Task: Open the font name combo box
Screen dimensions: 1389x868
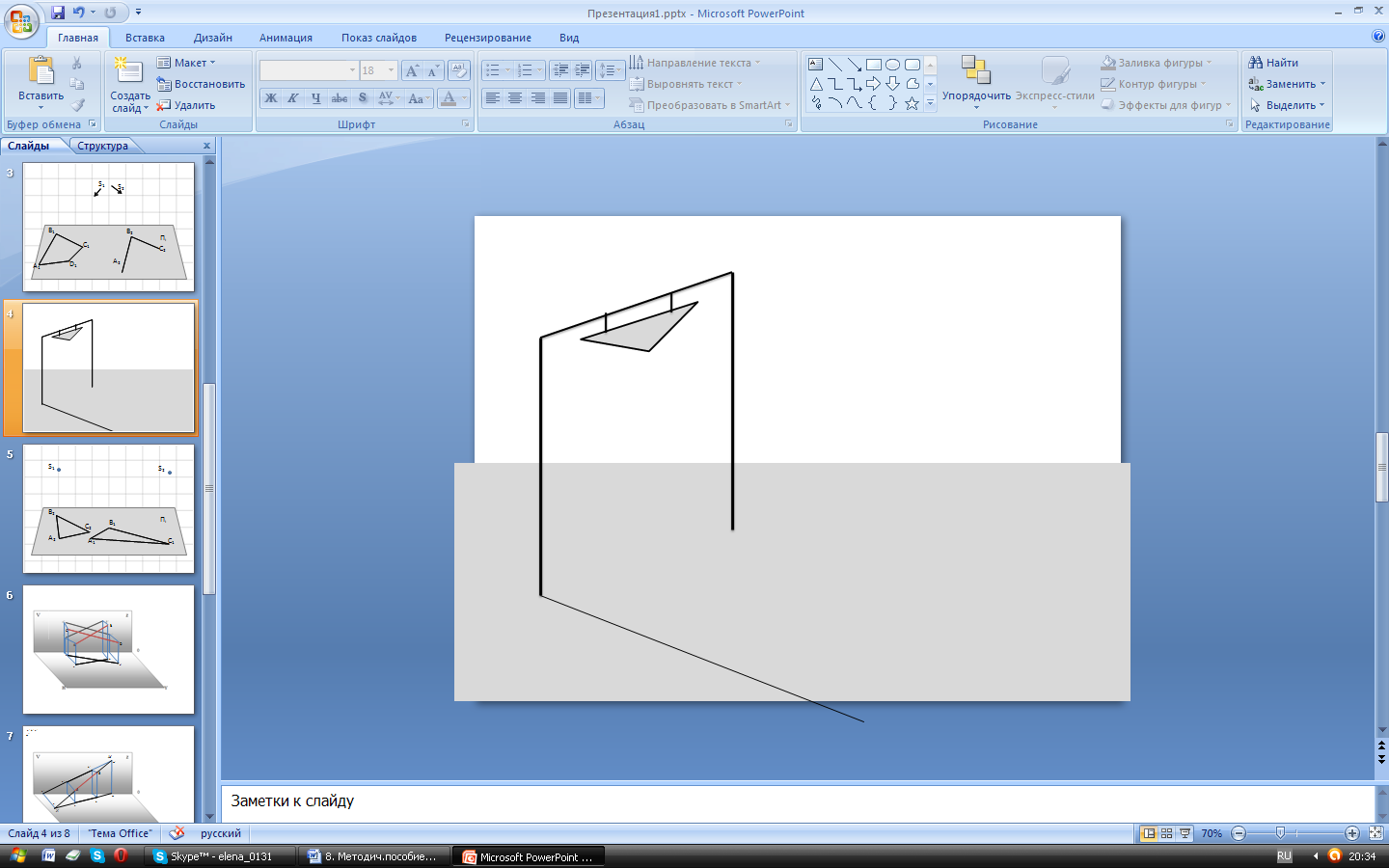Action: coord(309,70)
